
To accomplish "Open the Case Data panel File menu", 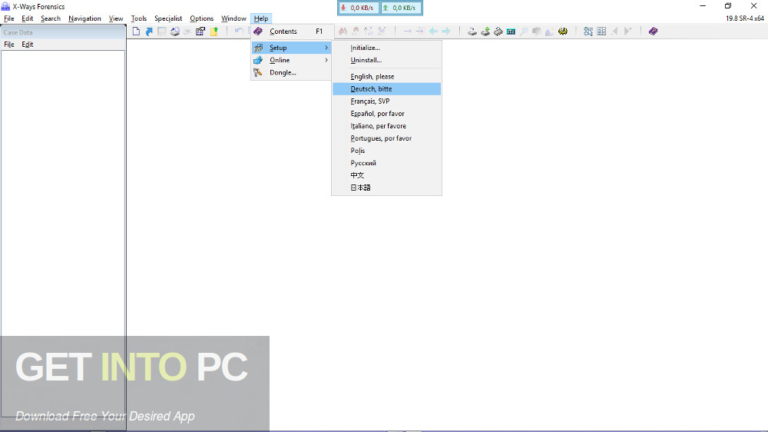I will point(9,44).
